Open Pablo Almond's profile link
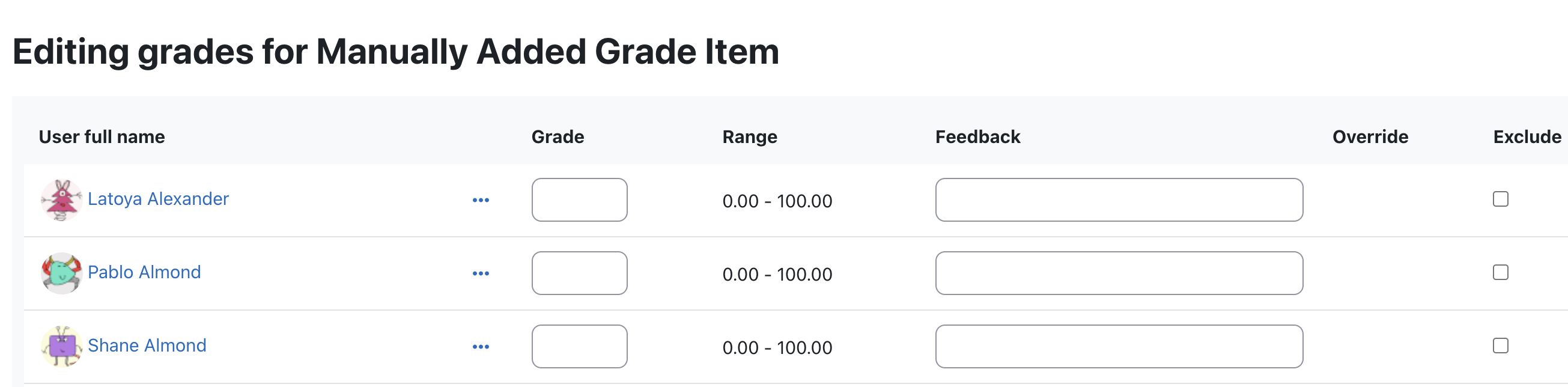The image size is (1568, 387). pos(144,272)
